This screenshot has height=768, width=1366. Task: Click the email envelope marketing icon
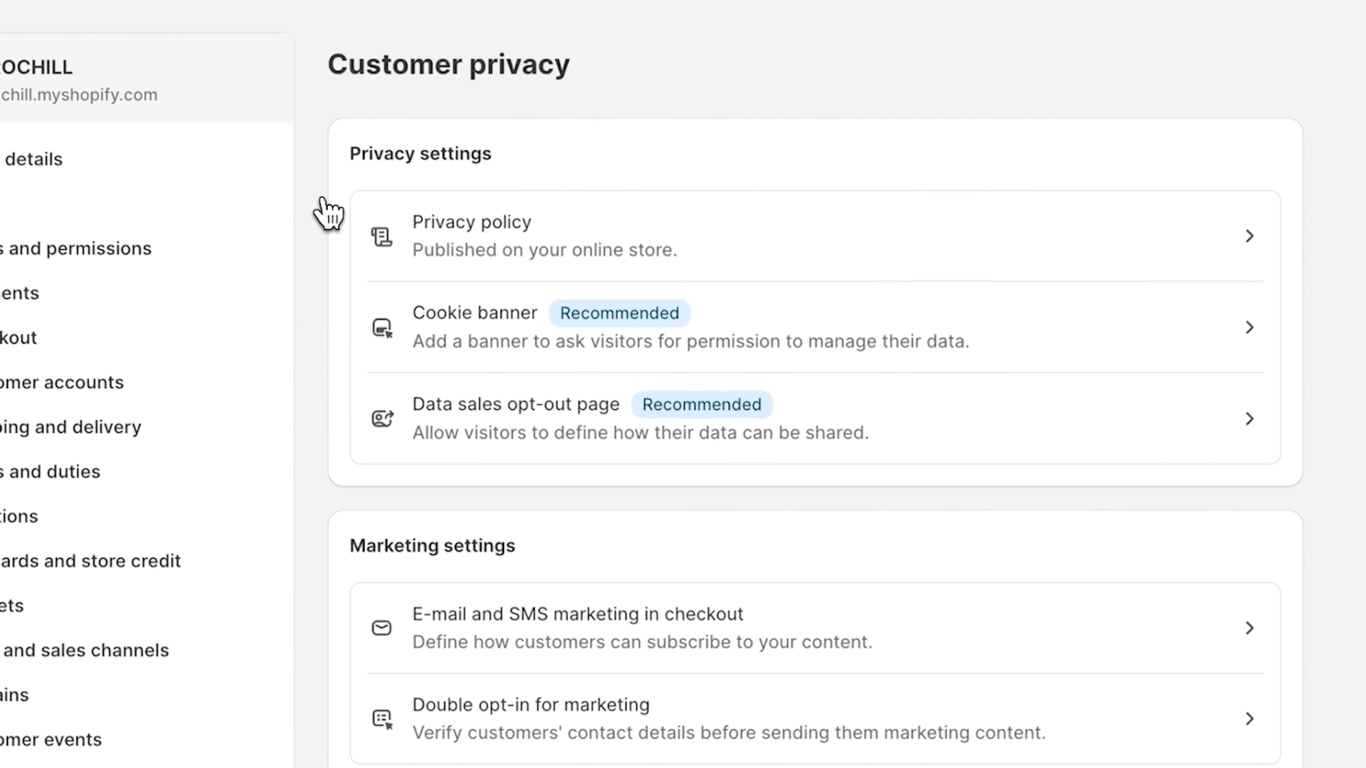(381, 628)
